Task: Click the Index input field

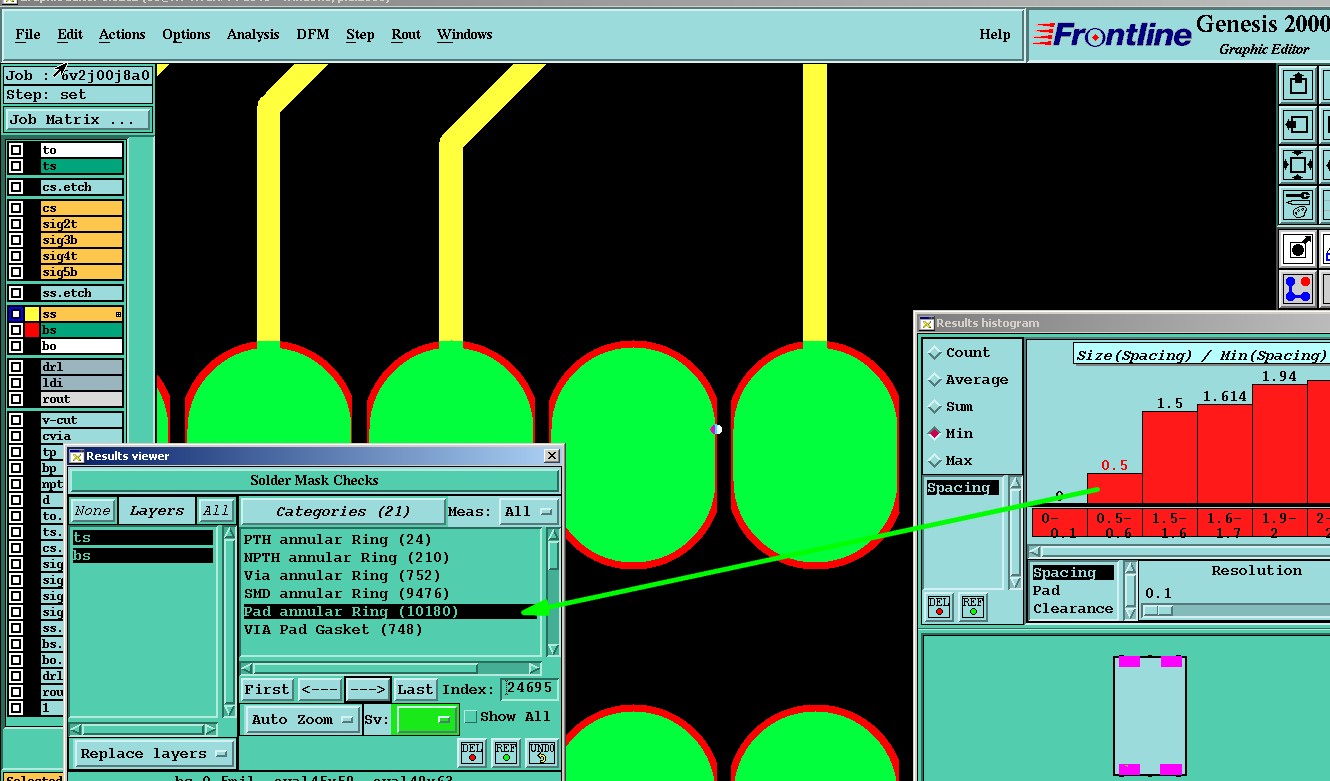Action: click(x=529, y=689)
